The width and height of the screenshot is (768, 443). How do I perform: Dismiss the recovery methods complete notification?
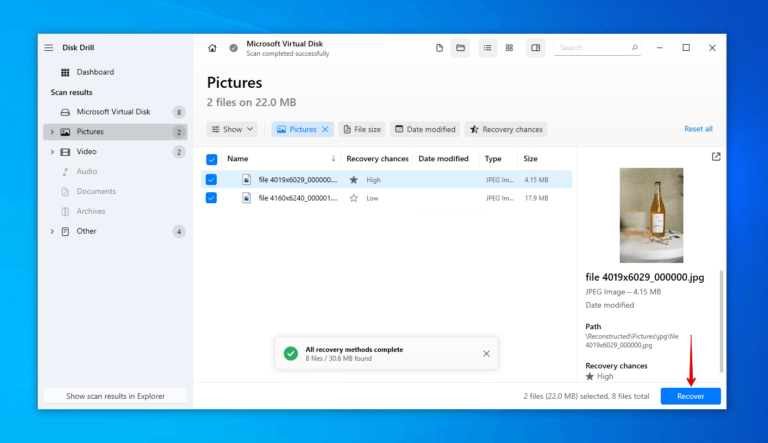click(486, 353)
